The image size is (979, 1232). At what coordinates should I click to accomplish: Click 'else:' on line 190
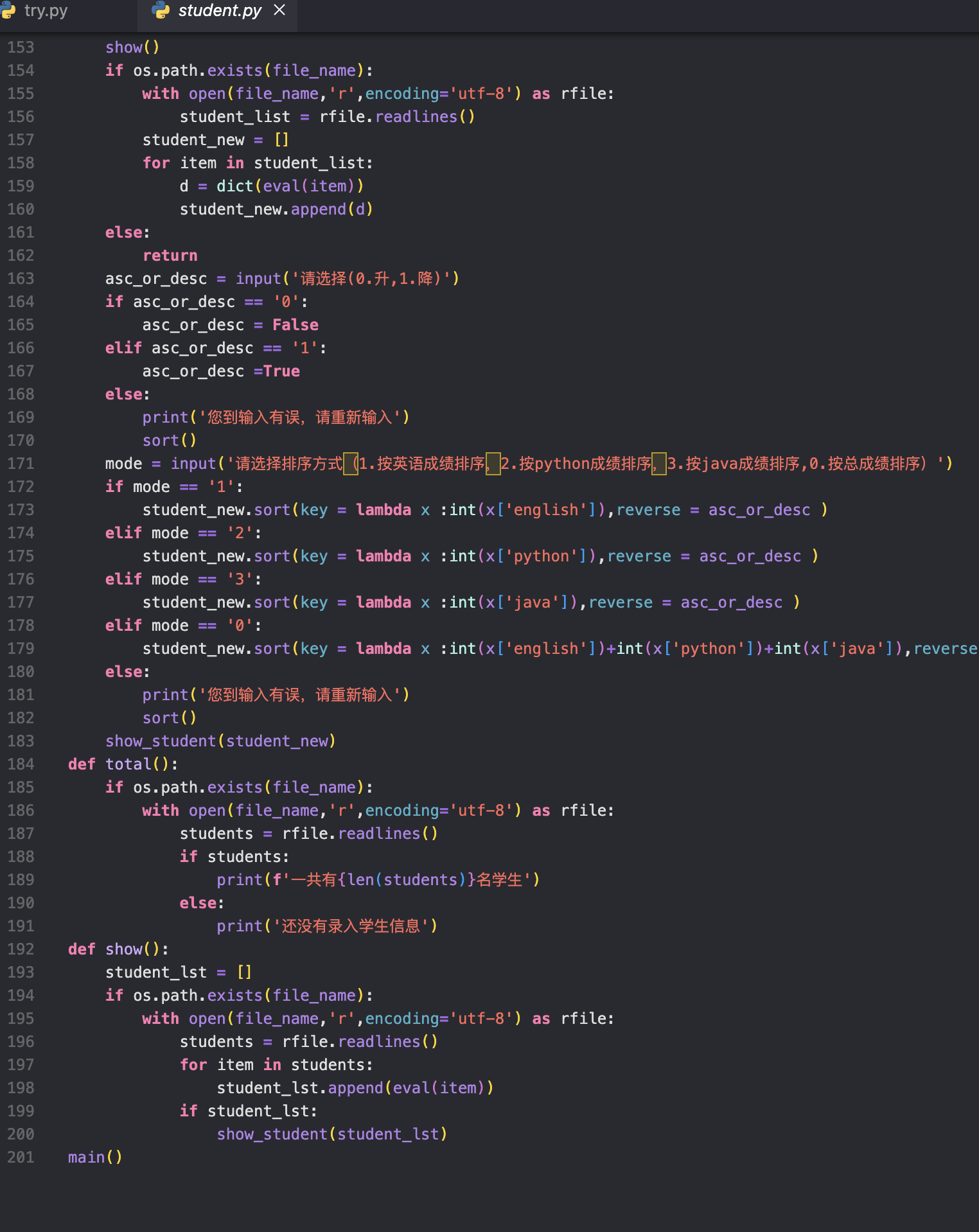pos(202,903)
